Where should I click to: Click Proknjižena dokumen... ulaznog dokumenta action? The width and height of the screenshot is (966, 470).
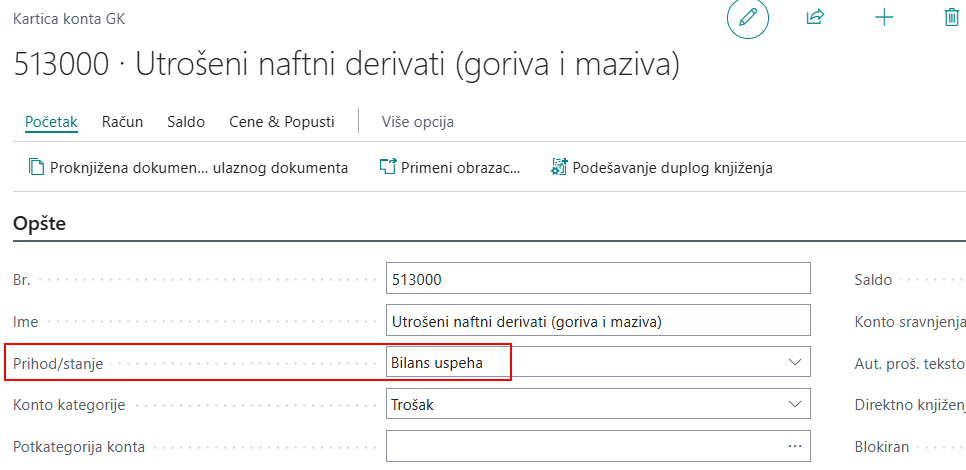pos(189,167)
